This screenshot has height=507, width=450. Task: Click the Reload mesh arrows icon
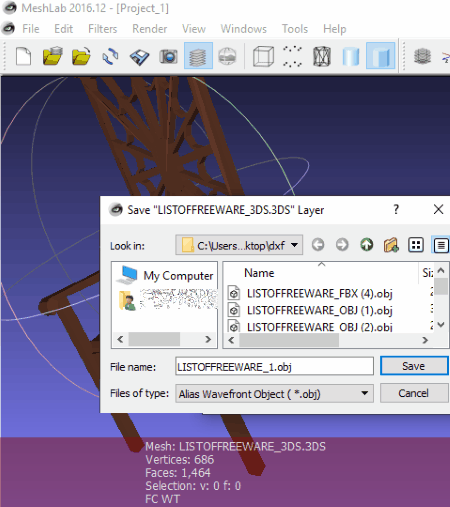click(110, 56)
